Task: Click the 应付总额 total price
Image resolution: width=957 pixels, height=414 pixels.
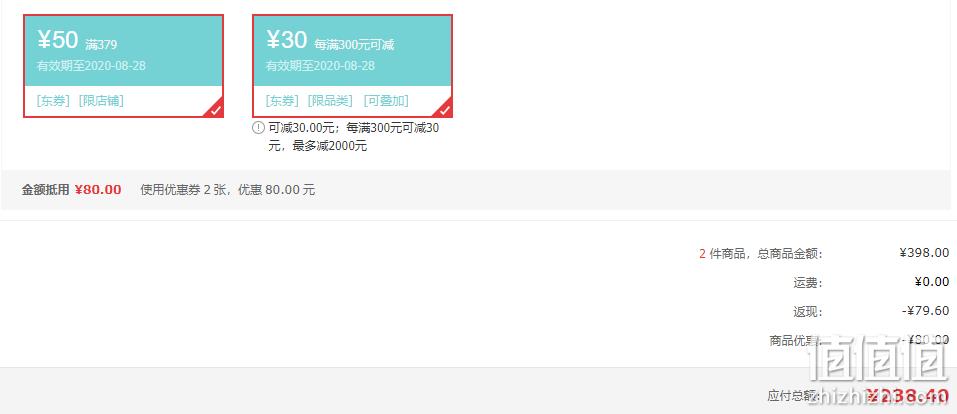Action: pos(908,396)
